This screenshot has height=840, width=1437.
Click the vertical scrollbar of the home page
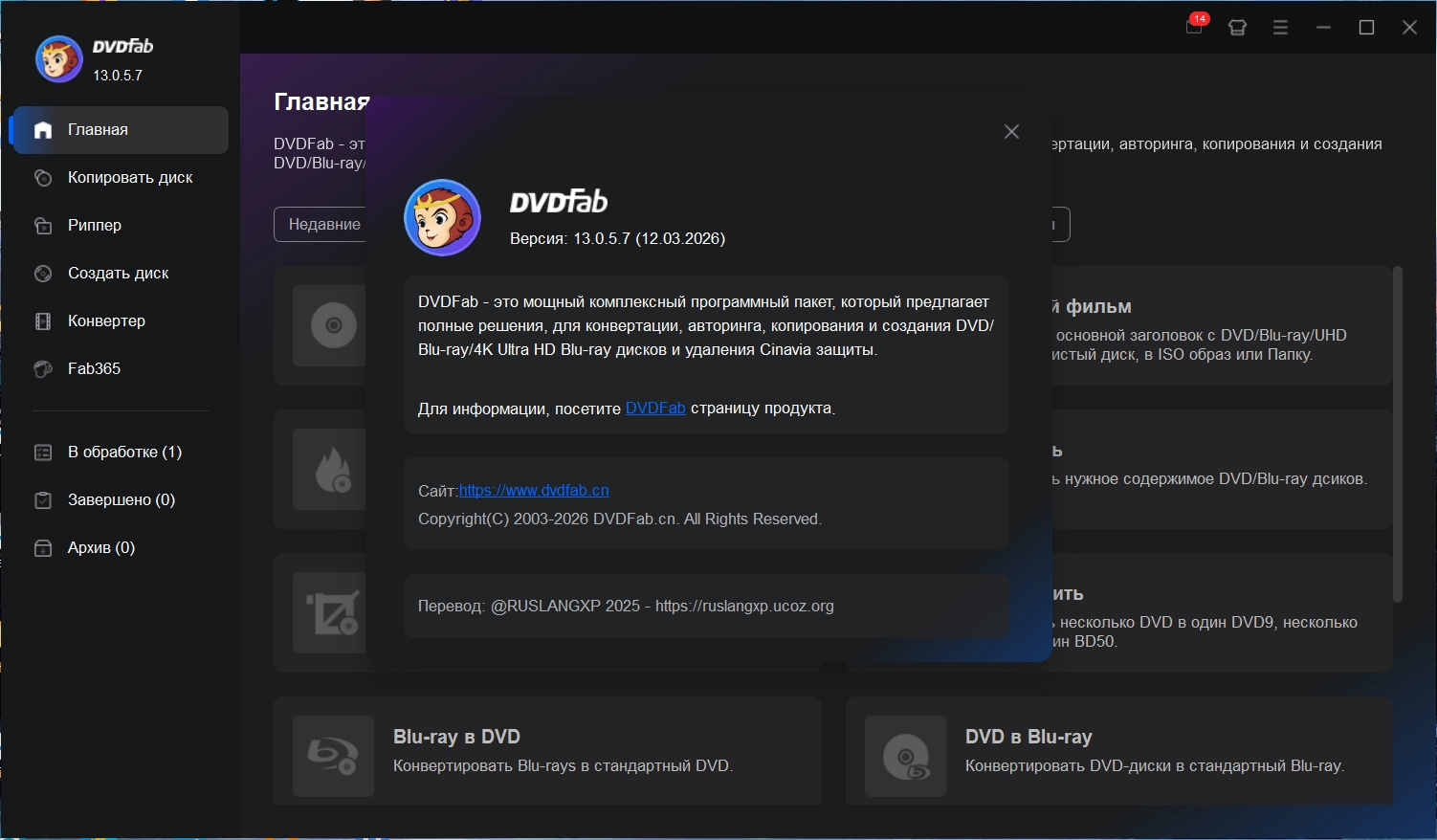1398,435
